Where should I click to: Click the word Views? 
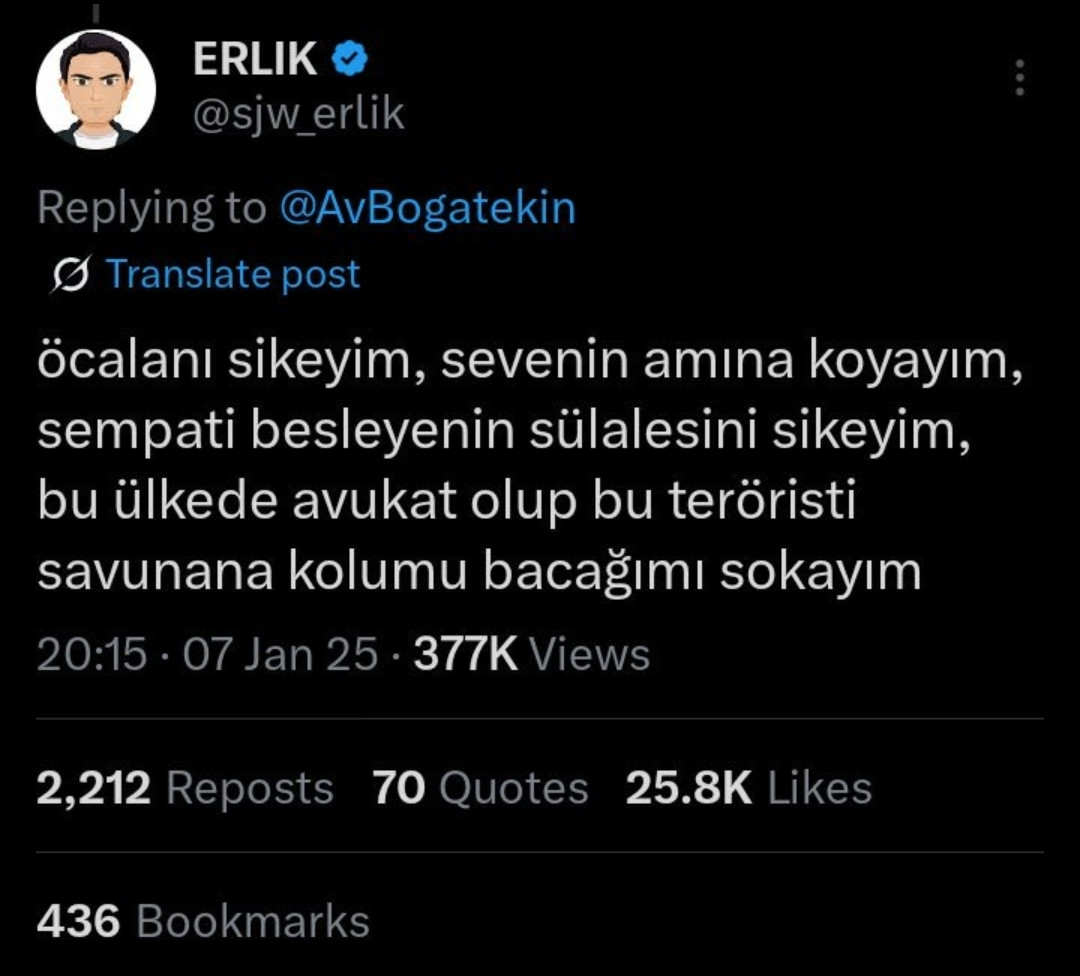(x=589, y=655)
